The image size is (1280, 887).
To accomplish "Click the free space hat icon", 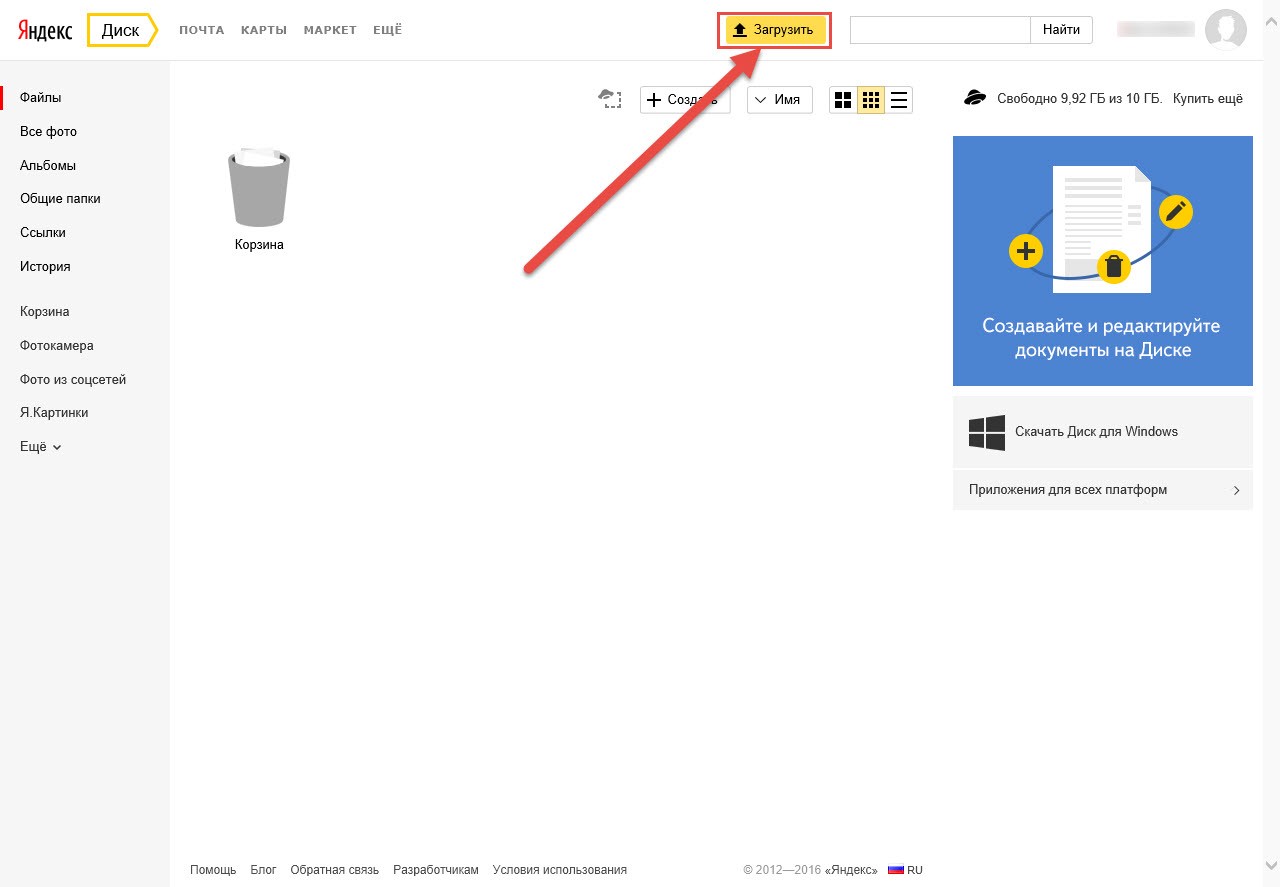I will [975, 98].
